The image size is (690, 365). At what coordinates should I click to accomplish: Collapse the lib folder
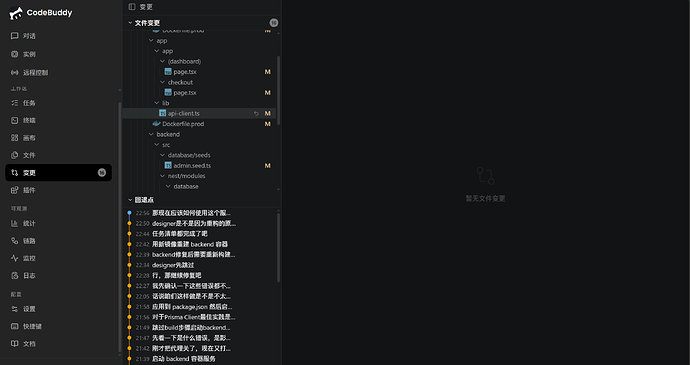pos(157,103)
